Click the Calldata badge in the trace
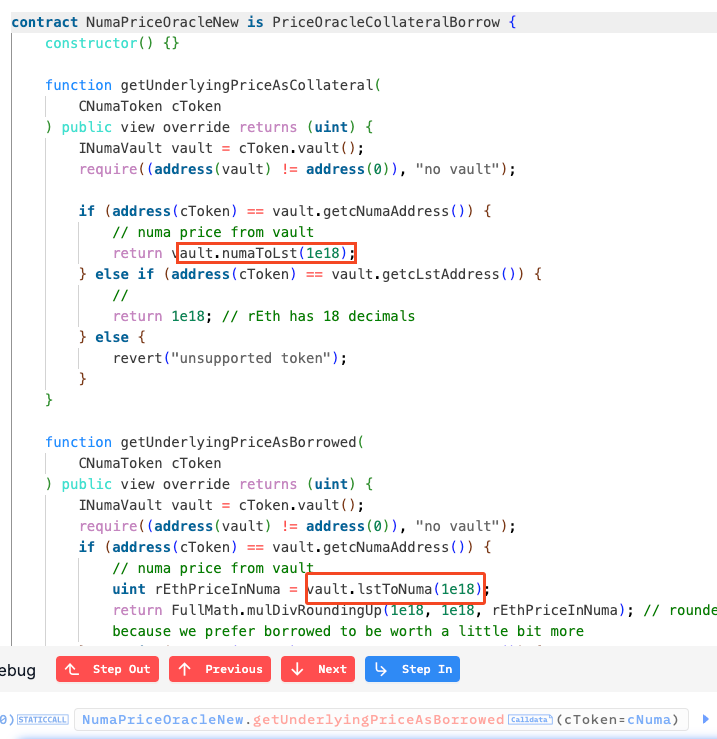 (530, 719)
